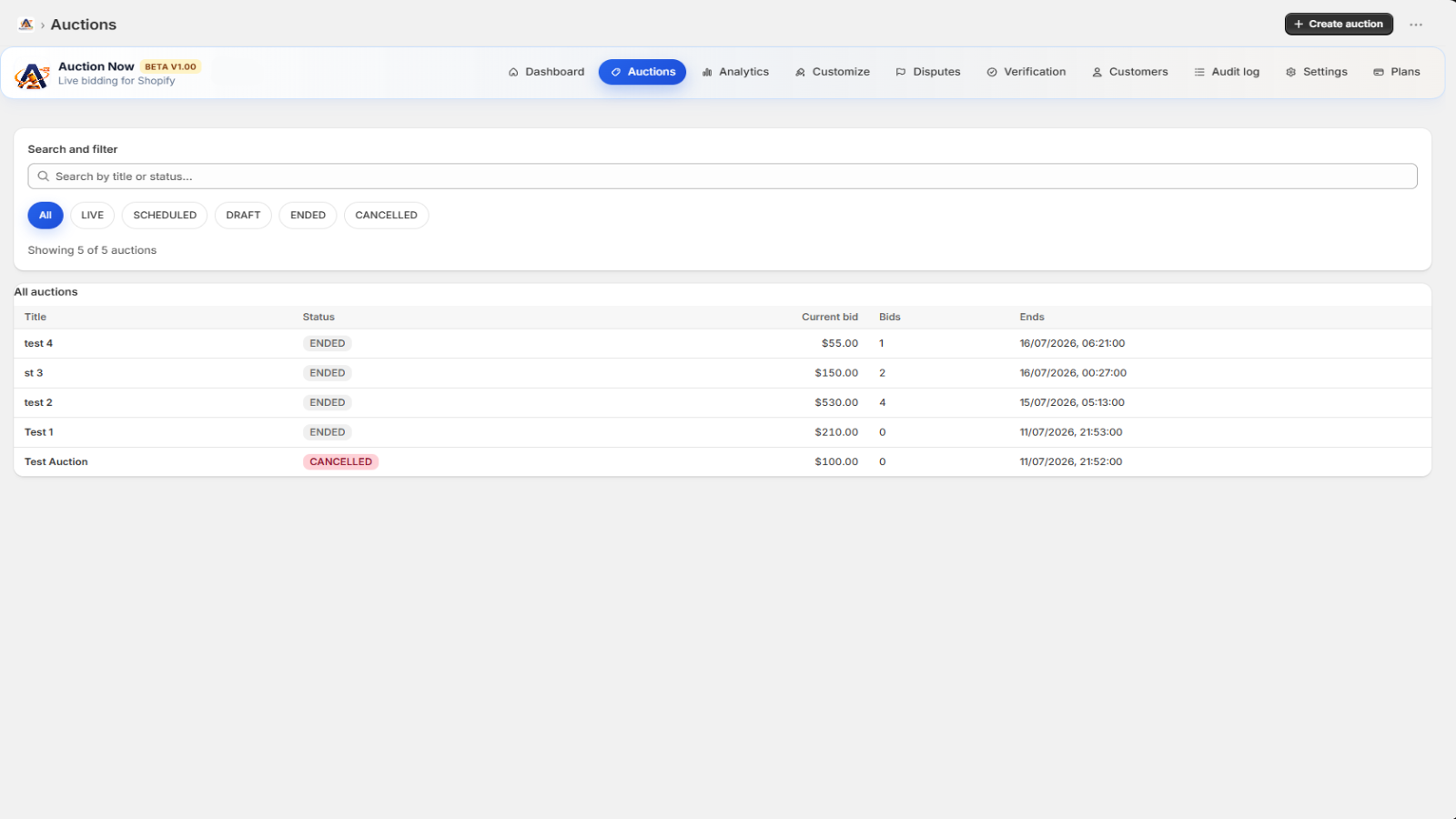Open the test 2 auction row

pyautogui.click(x=723, y=403)
